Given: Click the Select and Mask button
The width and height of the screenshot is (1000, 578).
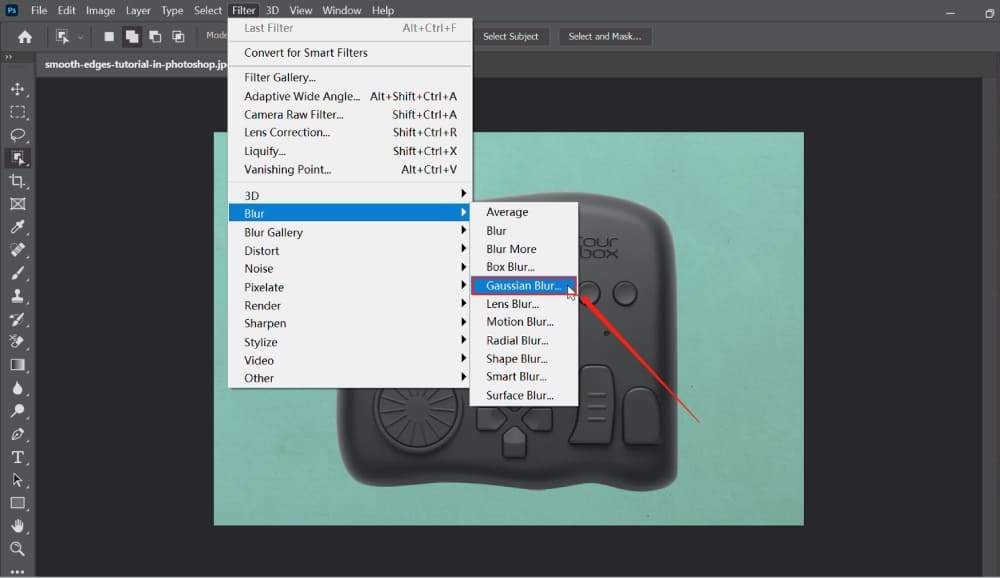Looking at the screenshot, I should (x=604, y=35).
